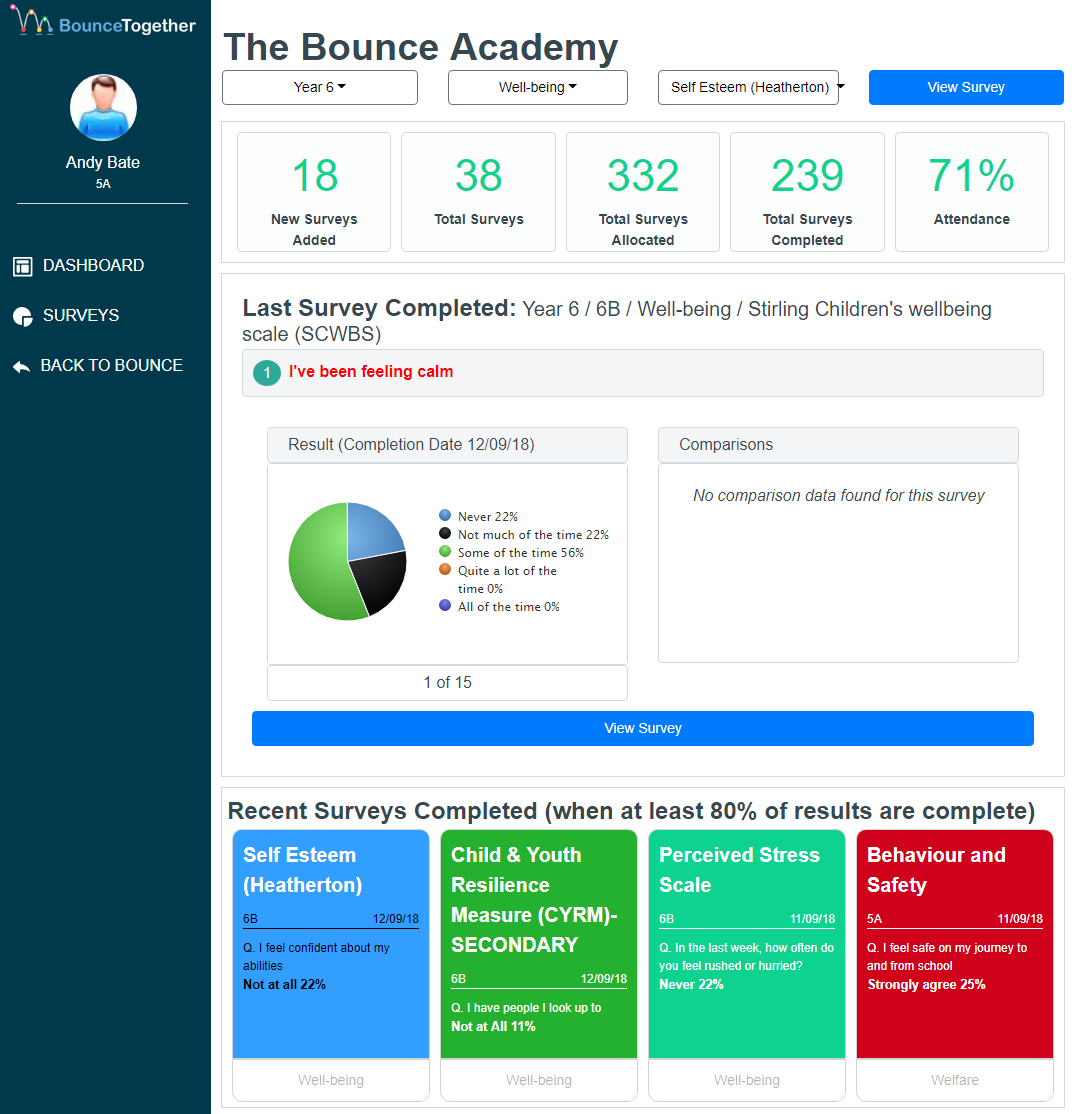1075x1114 pixels.
Task: Click the 332 Total Surveys Allocated tile
Action: coord(643,192)
